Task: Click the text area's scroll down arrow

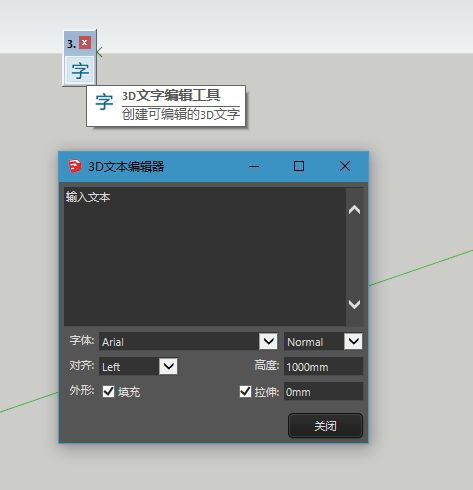Action: 354,304
